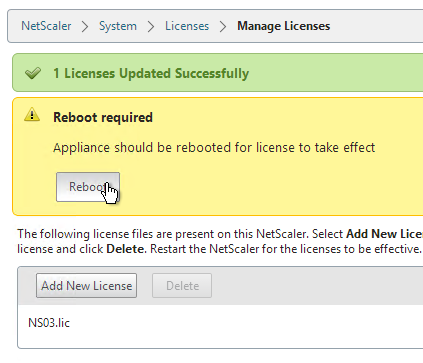
Task: Click the Licenses Updated Successfully banner
Action: click(x=218, y=72)
